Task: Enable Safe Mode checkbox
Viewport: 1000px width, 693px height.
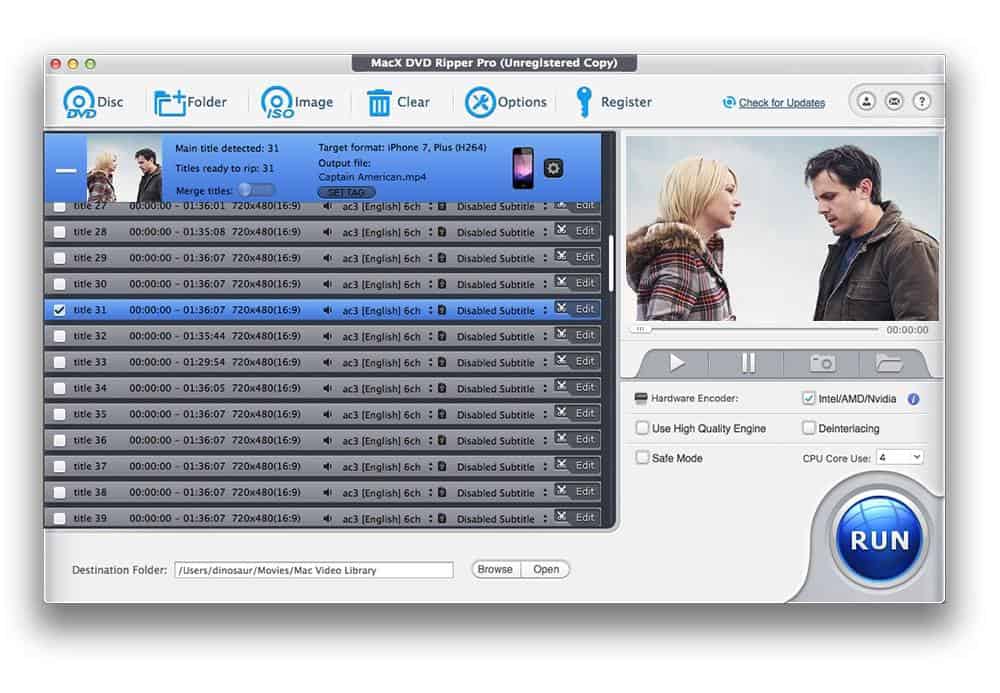Action: pos(642,458)
